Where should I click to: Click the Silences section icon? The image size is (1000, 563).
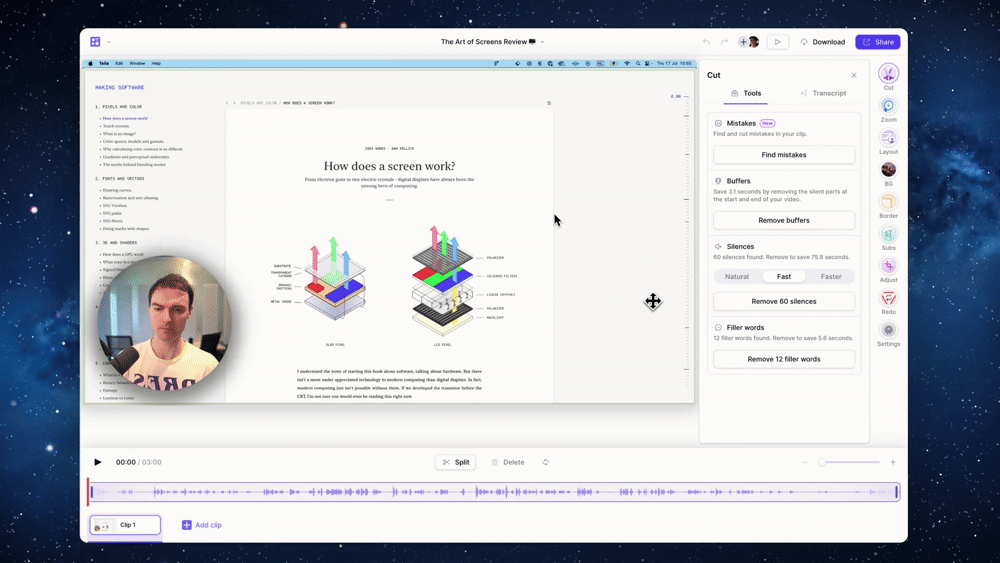pos(718,247)
